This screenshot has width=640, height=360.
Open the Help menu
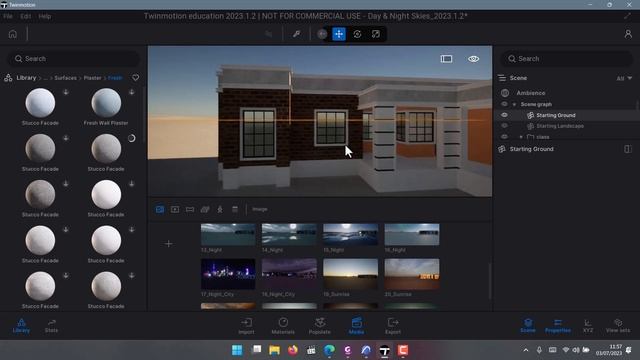[x=44, y=16]
